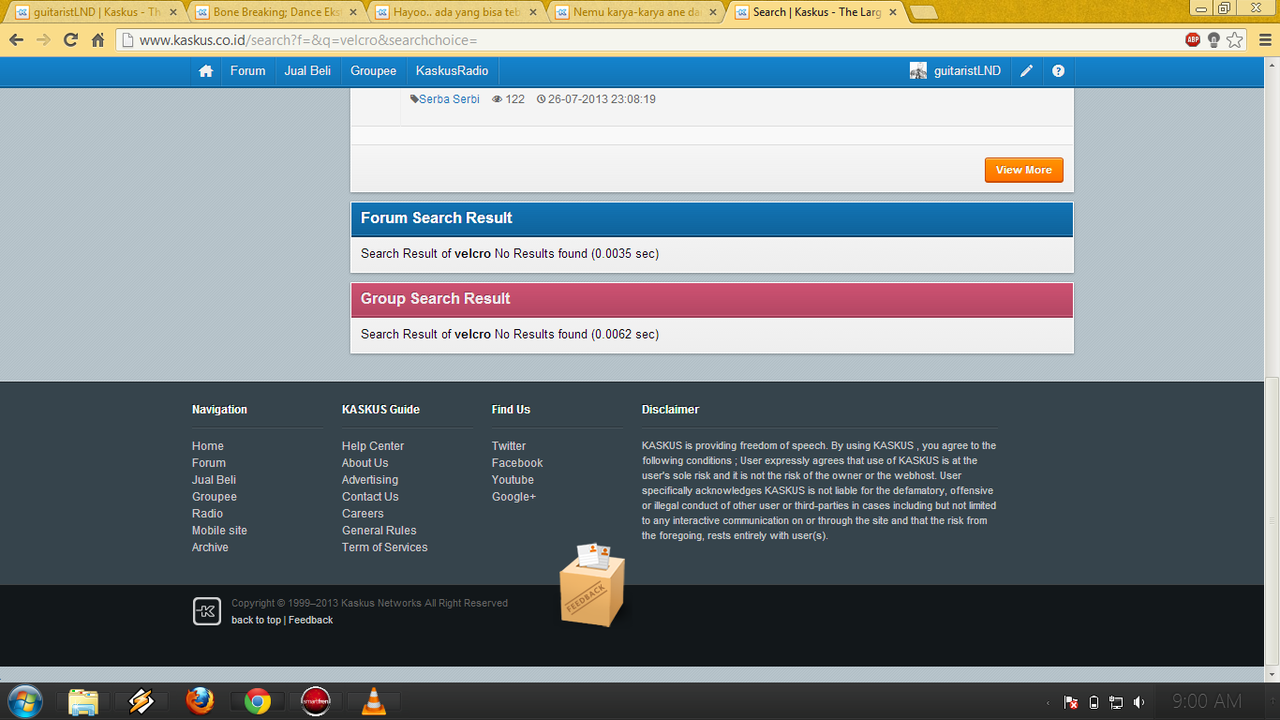Open Forum in the navbar

pos(248,71)
